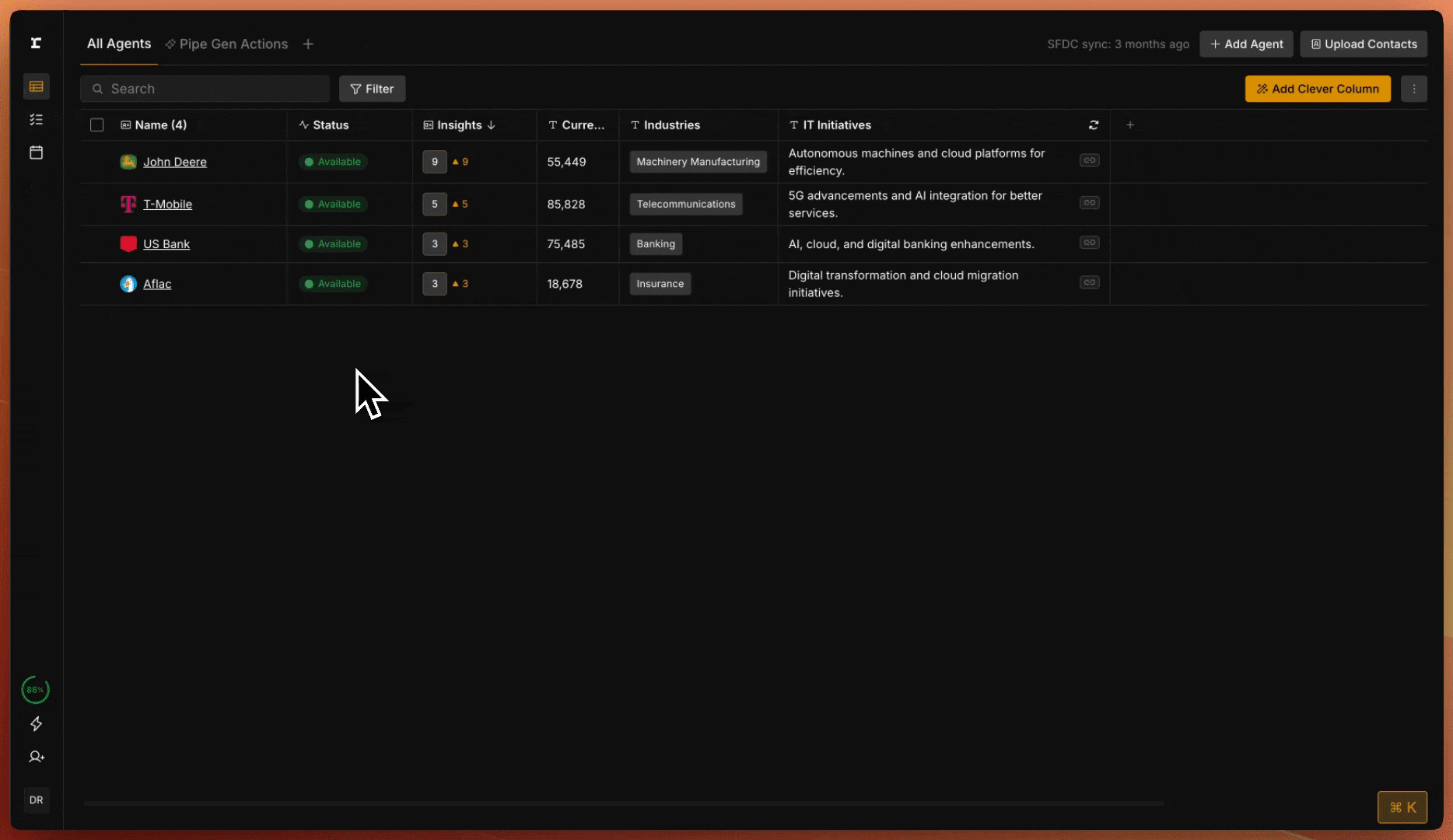Click the lightning bolt icon in sidebar
The height and width of the screenshot is (840, 1453).
pyautogui.click(x=36, y=724)
